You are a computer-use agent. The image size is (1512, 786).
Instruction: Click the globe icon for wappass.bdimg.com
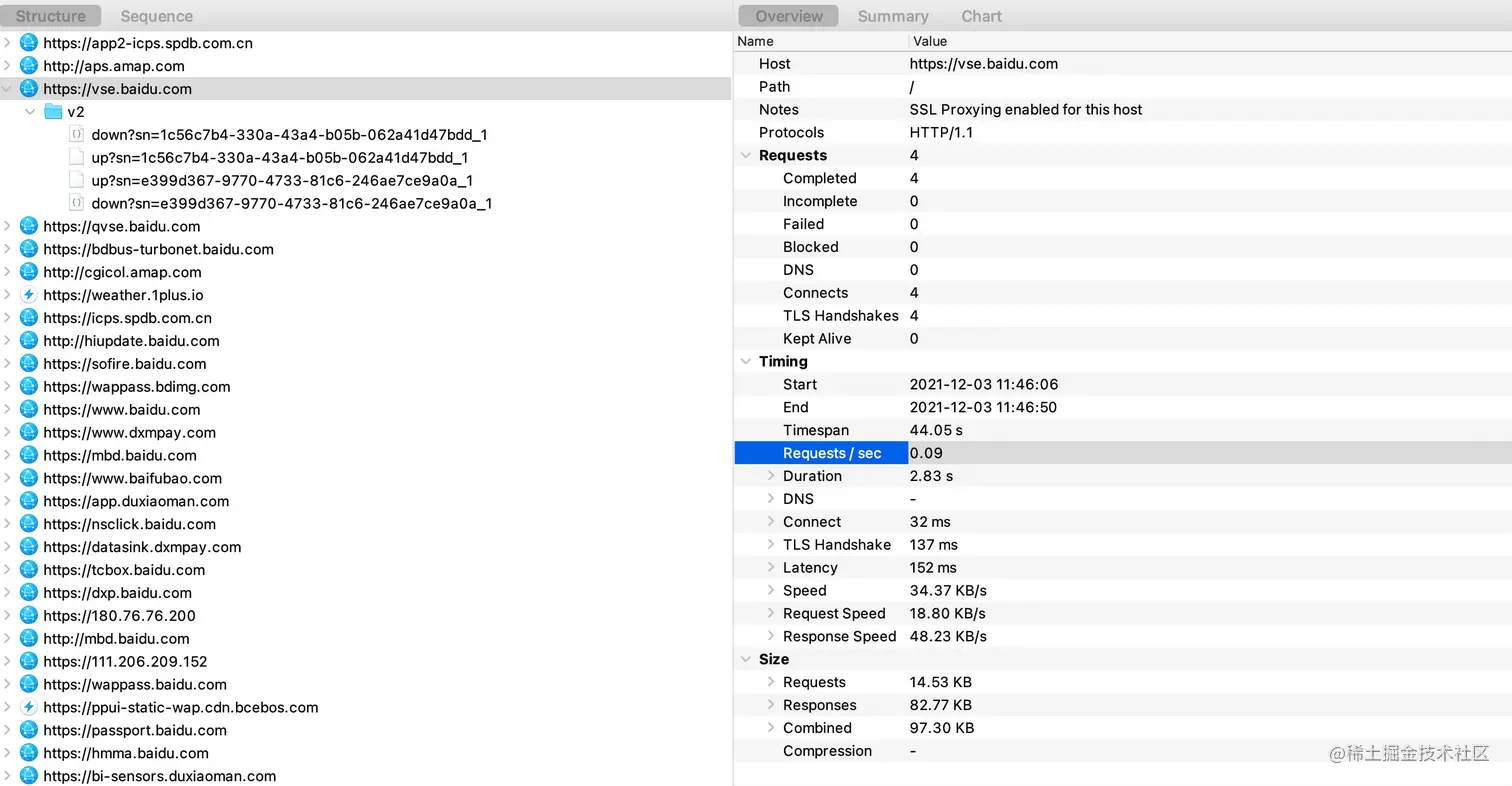click(29, 387)
